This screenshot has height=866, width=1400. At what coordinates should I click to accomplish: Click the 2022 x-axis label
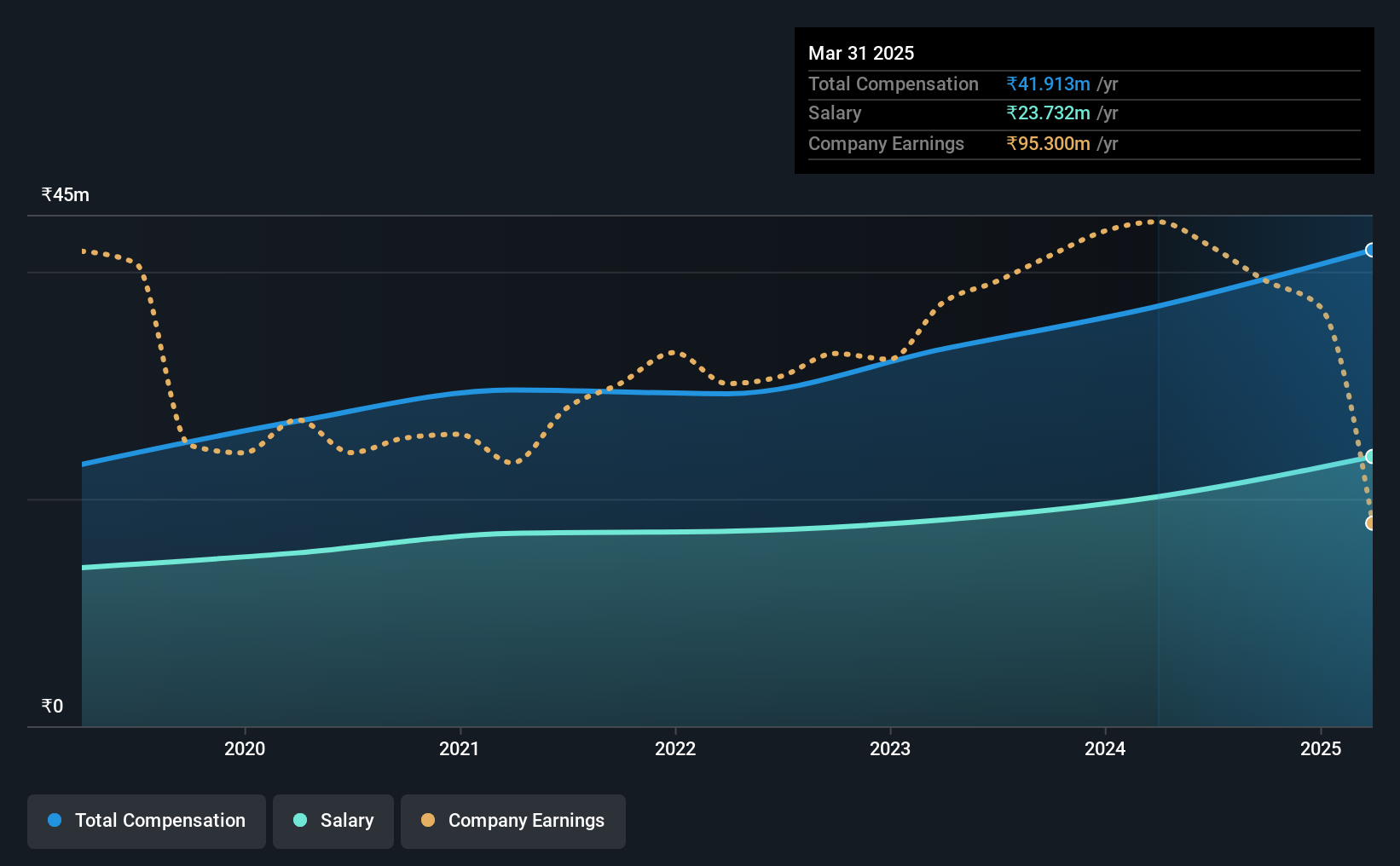[675, 748]
